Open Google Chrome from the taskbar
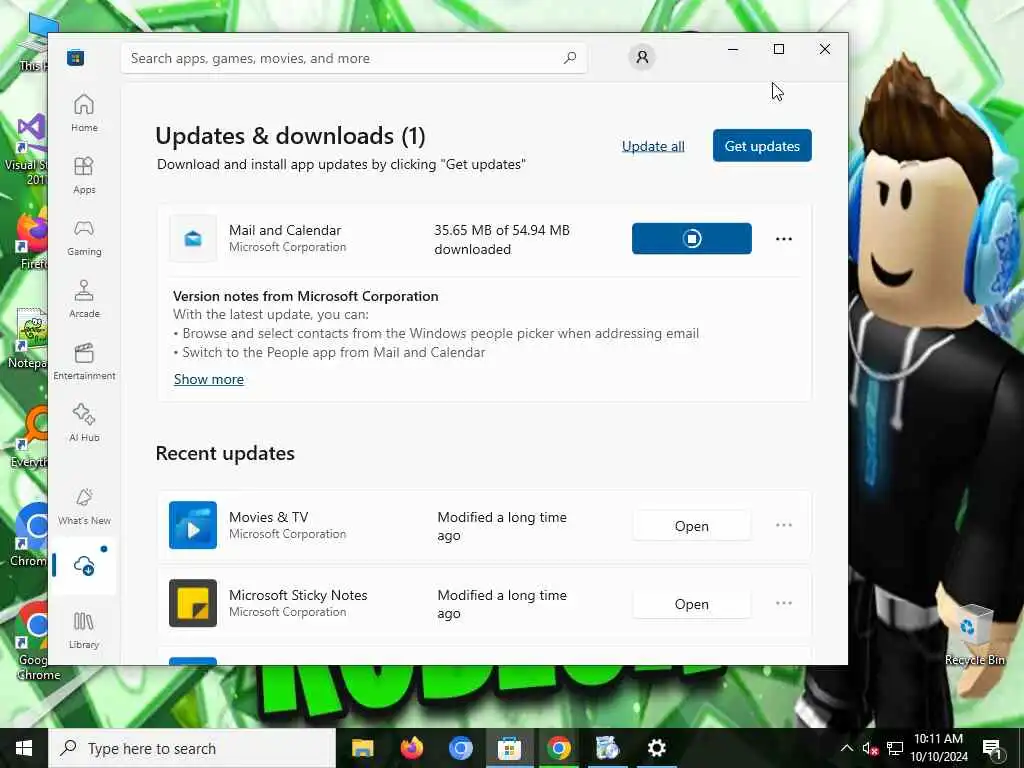This screenshot has height=768, width=1024. click(558, 748)
